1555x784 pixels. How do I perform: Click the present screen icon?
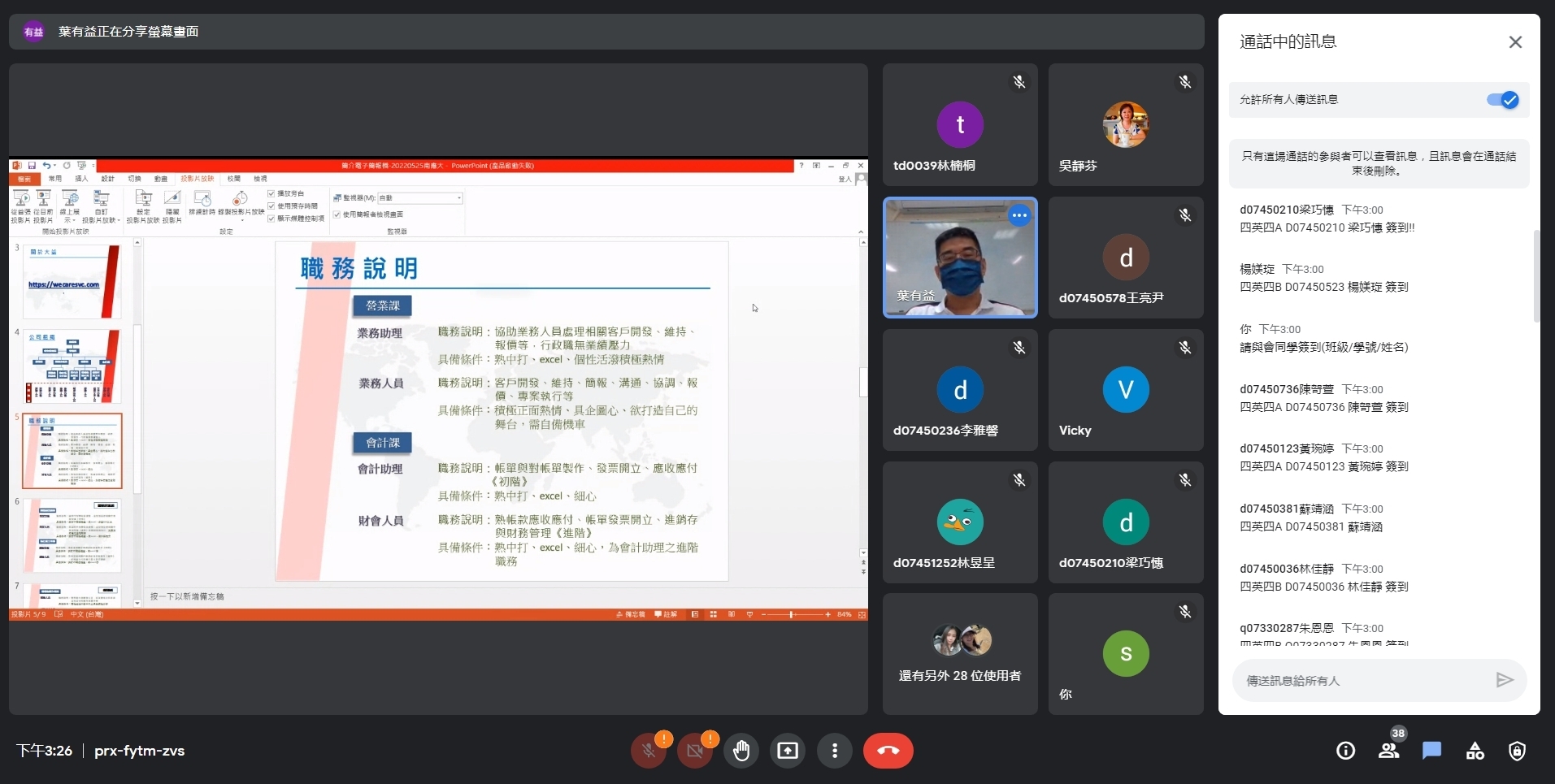[x=788, y=751]
